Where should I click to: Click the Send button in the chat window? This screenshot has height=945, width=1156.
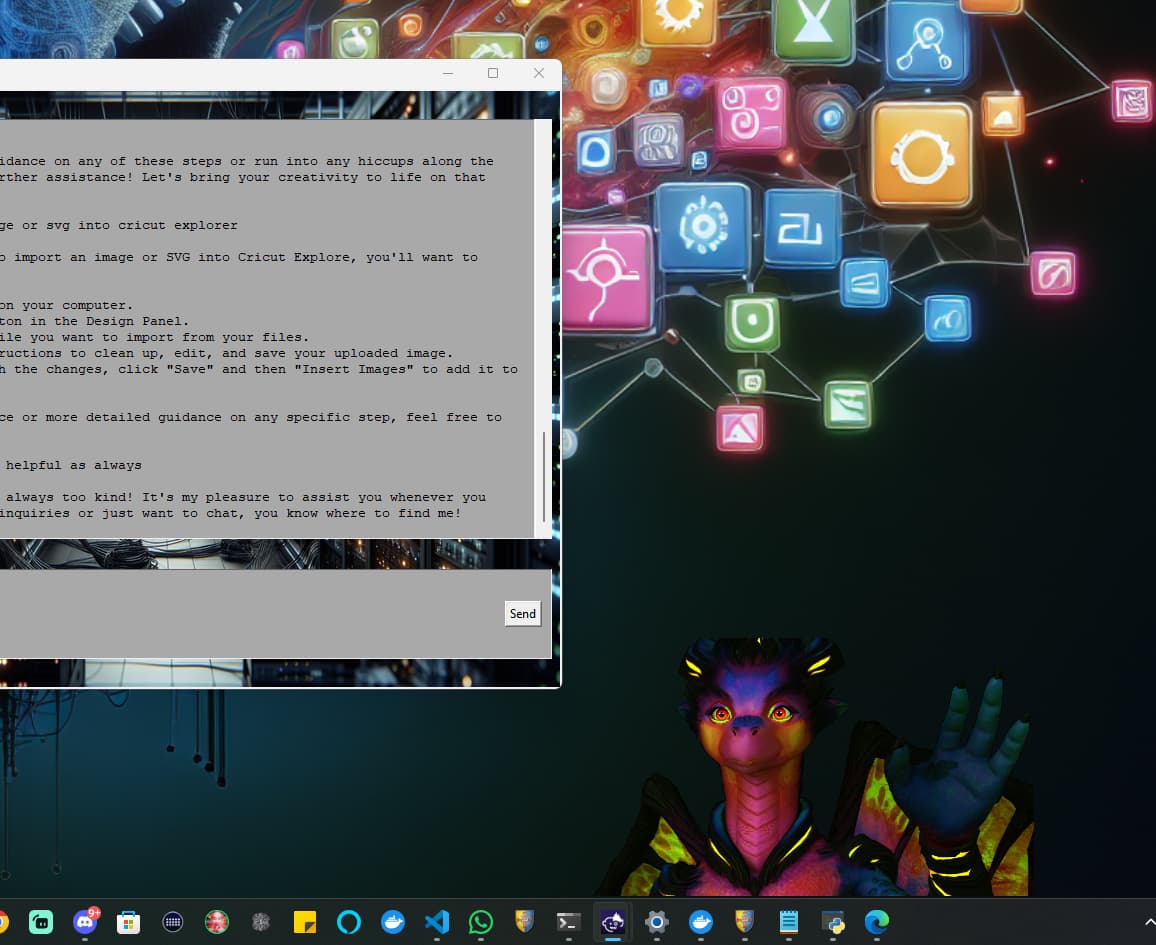tap(523, 613)
